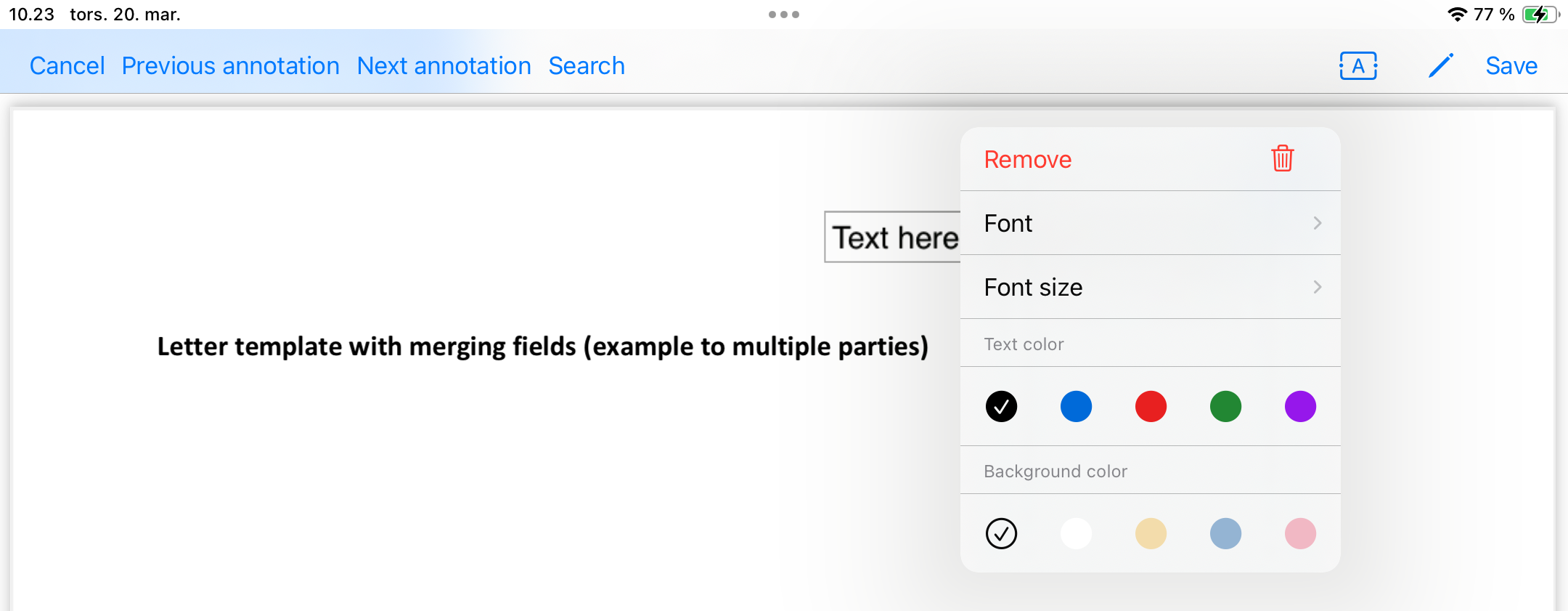Screen dimensions: 1568x611
Task: Select the text box annotation tool icon
Action: [1357, 66]
